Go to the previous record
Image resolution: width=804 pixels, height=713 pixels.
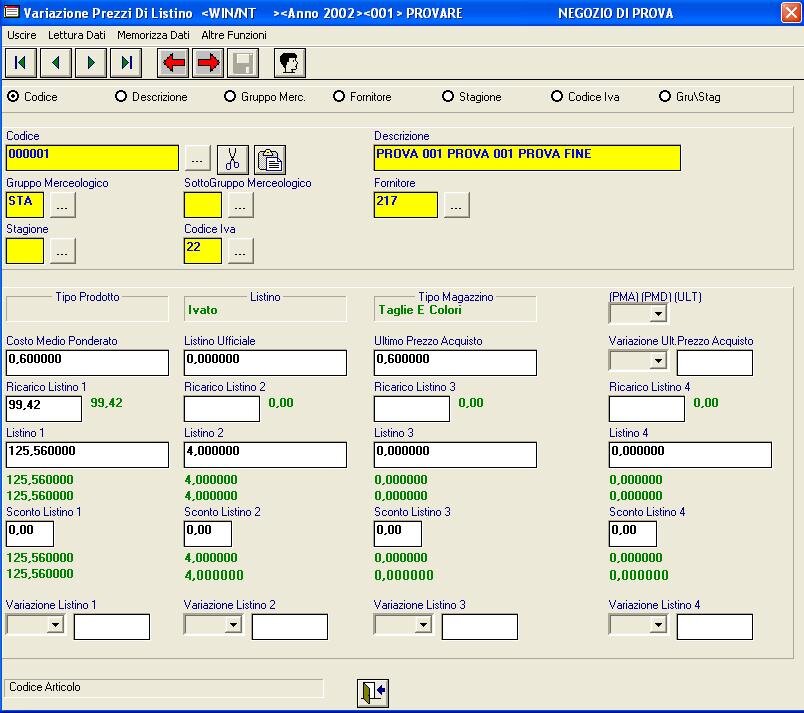point(55,63)
